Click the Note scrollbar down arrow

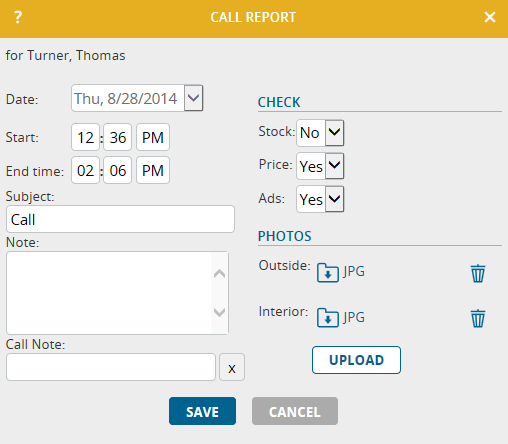pos(219,312)
